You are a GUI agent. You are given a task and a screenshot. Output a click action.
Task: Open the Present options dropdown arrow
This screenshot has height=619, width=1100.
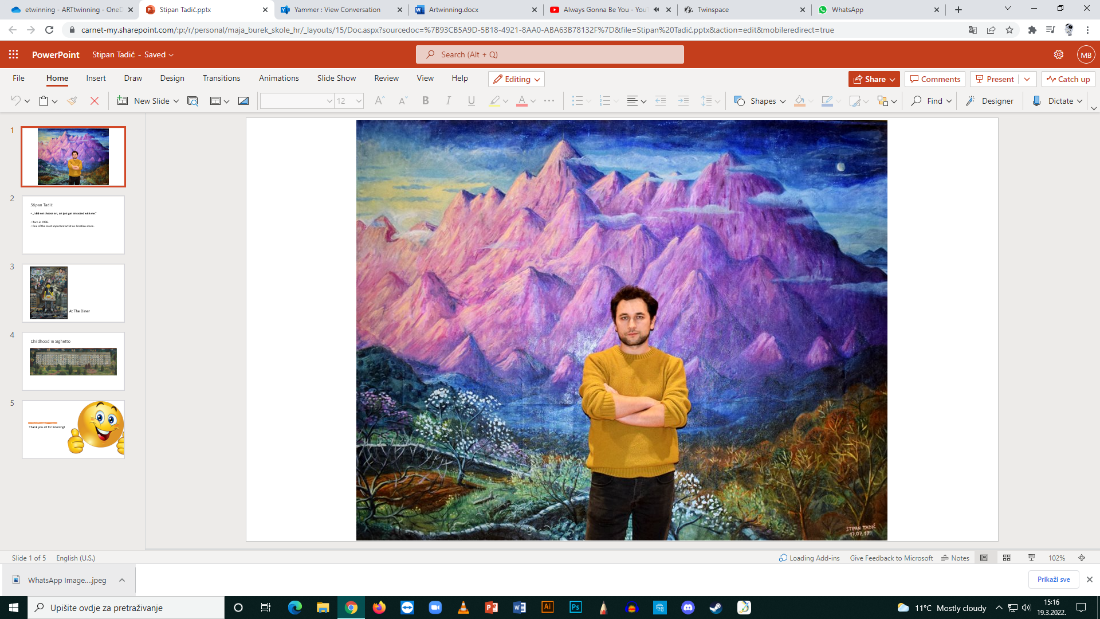click(1027, 79)
